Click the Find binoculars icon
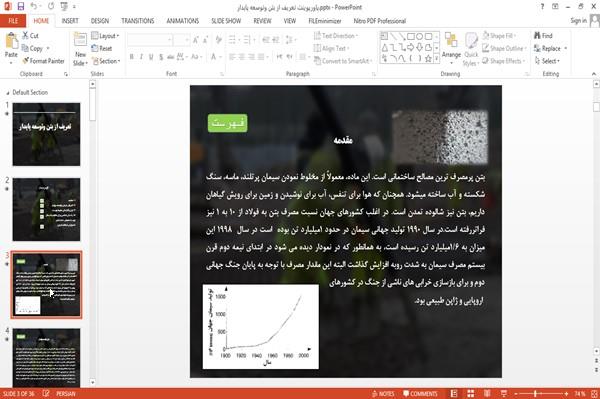The width and height of the screenshot is (600, 399). [537, 36]
